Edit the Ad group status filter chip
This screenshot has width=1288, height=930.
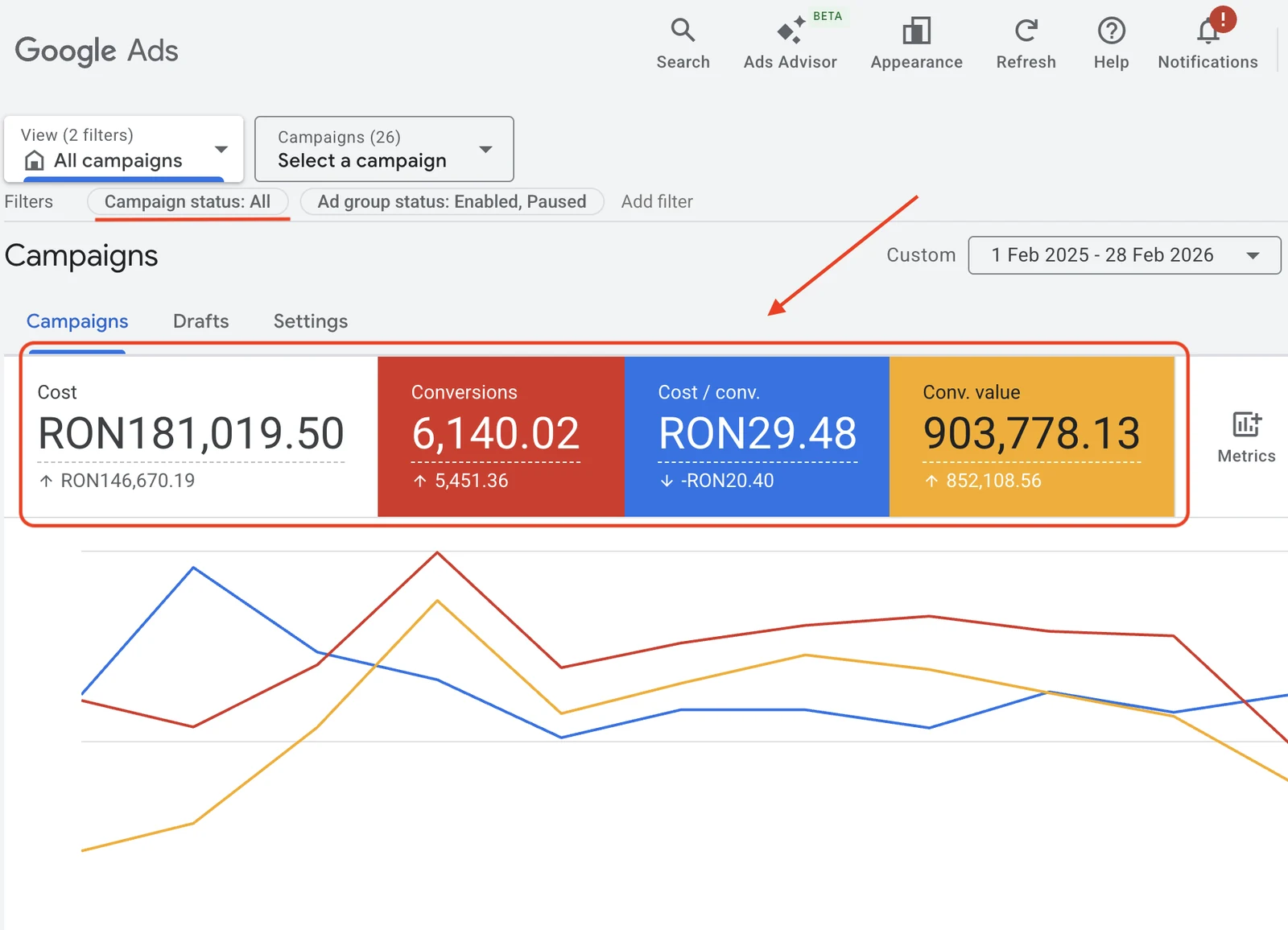(452, 201)
